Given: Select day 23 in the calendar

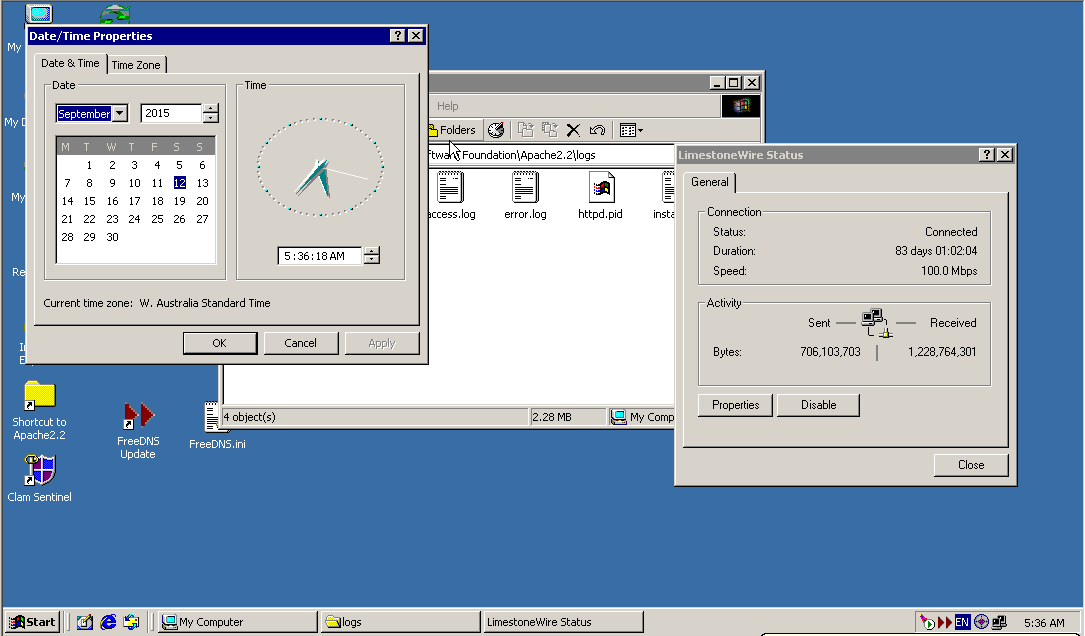Looking at the screenshot, I should pos(112,219).
